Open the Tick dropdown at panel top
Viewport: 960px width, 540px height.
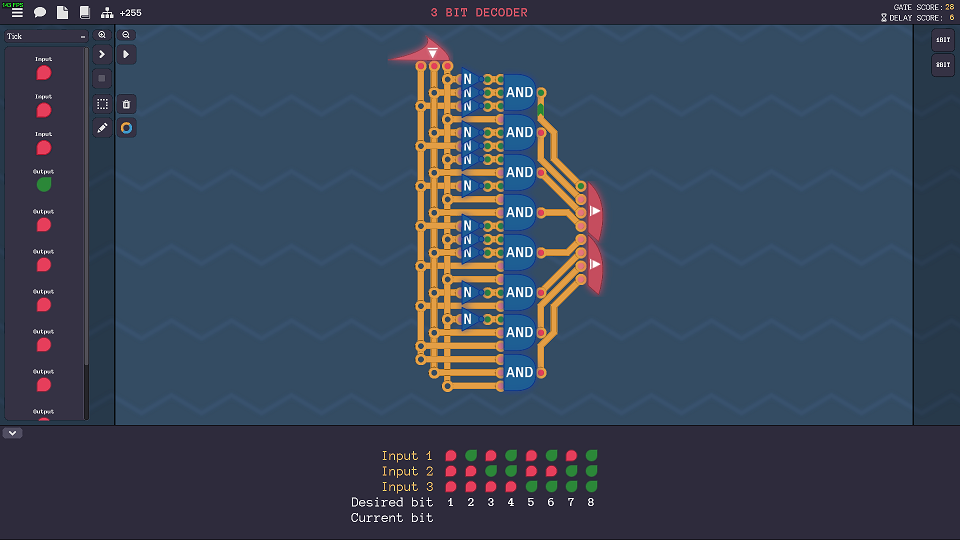[46, 36]
